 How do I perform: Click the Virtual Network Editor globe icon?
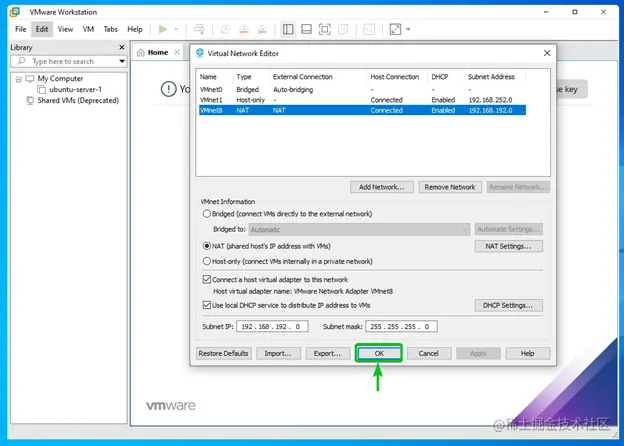200,53
